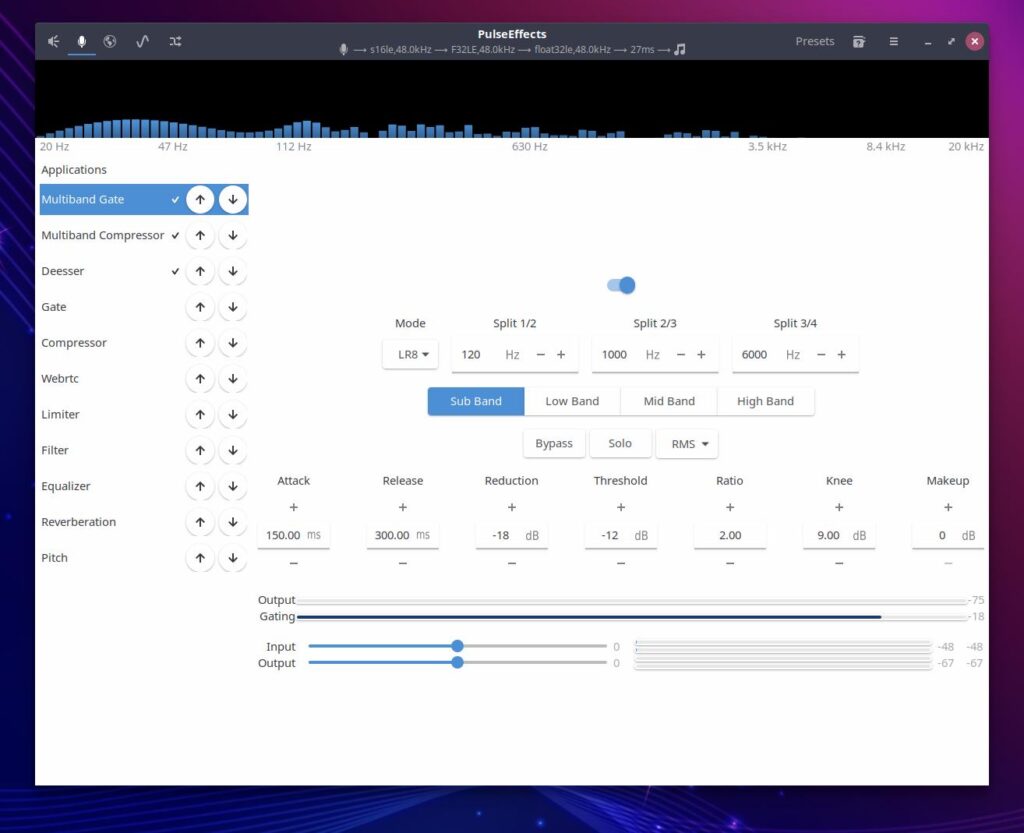Select Deesser in the plugin list

(63, 272)
